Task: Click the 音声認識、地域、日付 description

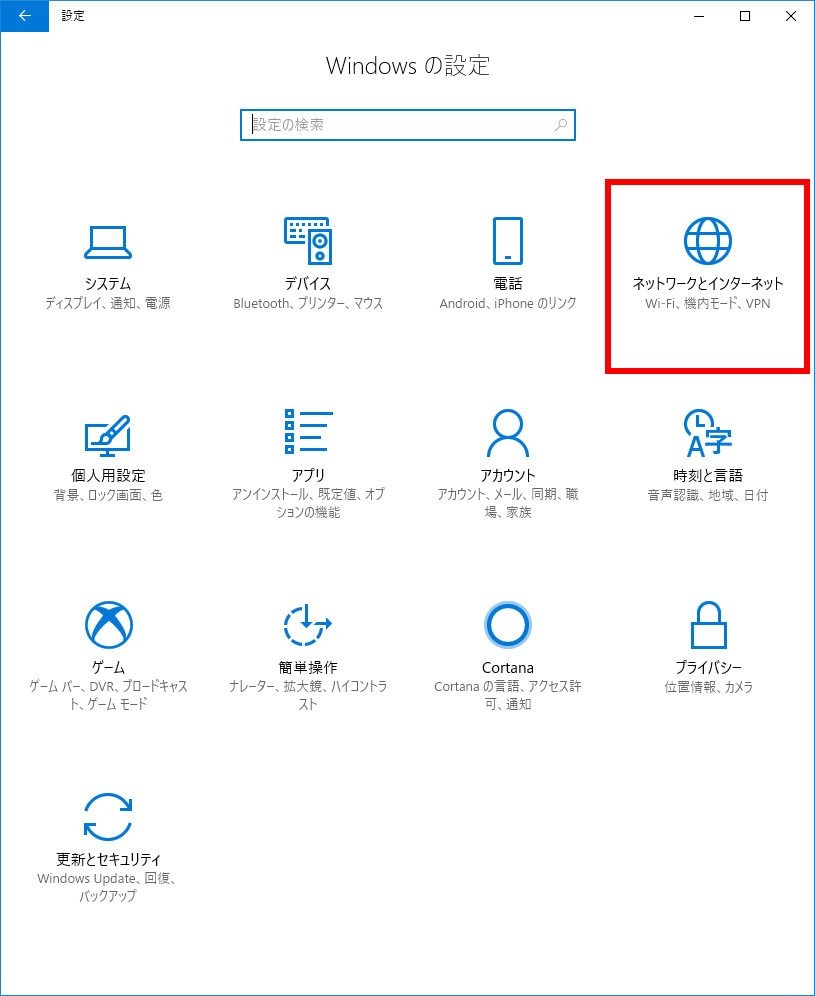Action: click(708, 495)
